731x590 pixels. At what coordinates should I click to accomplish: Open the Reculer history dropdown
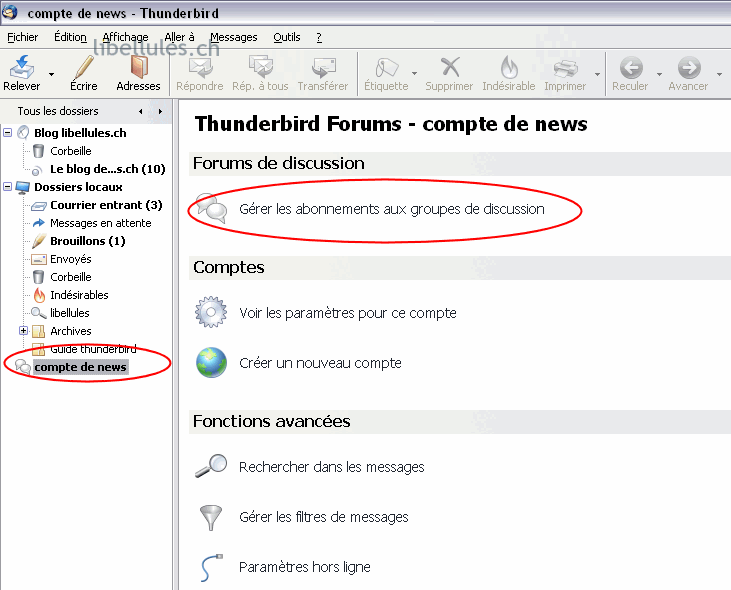pos(659,74)
